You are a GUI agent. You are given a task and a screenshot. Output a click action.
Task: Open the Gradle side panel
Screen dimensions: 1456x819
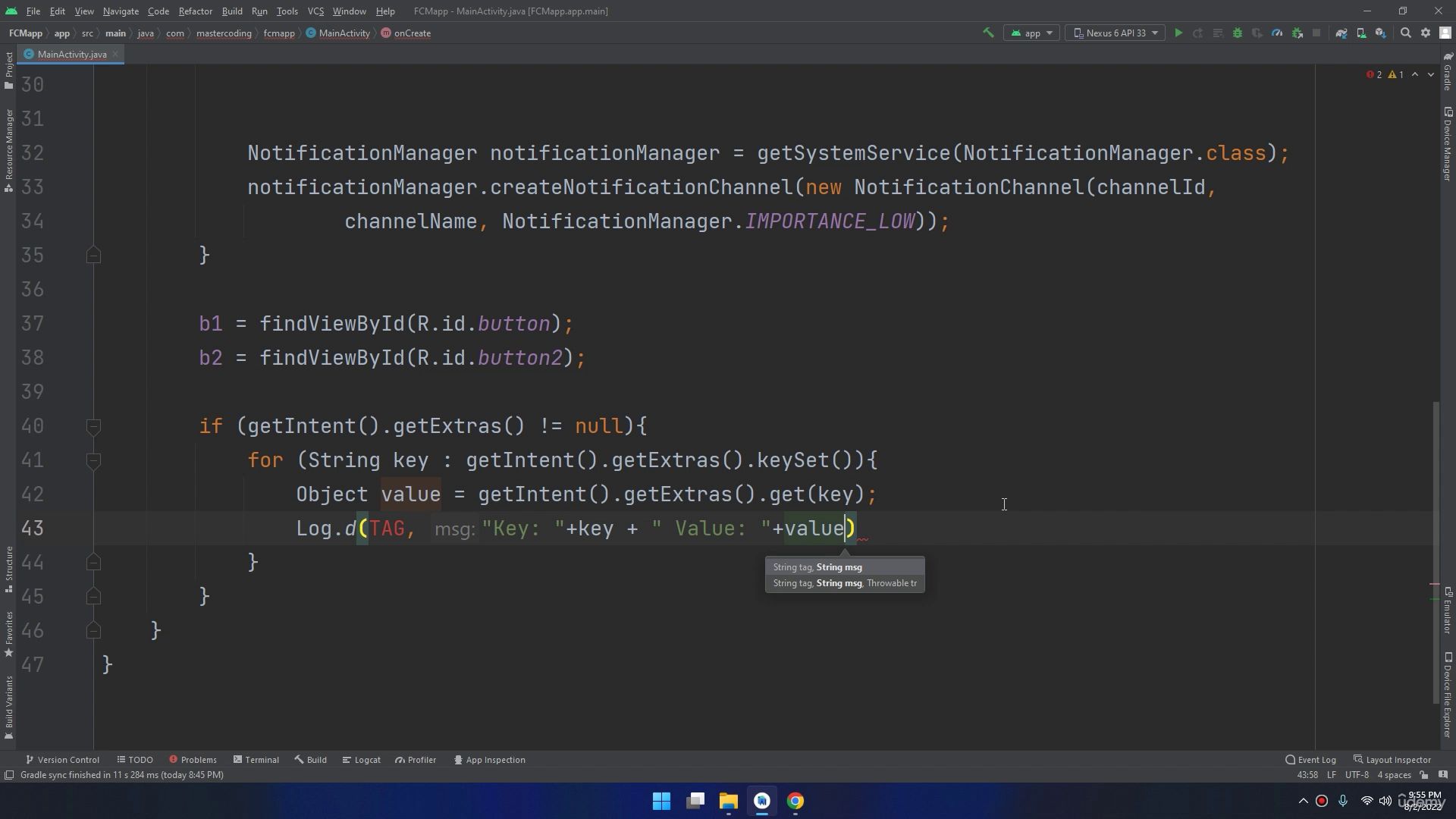1448,71
